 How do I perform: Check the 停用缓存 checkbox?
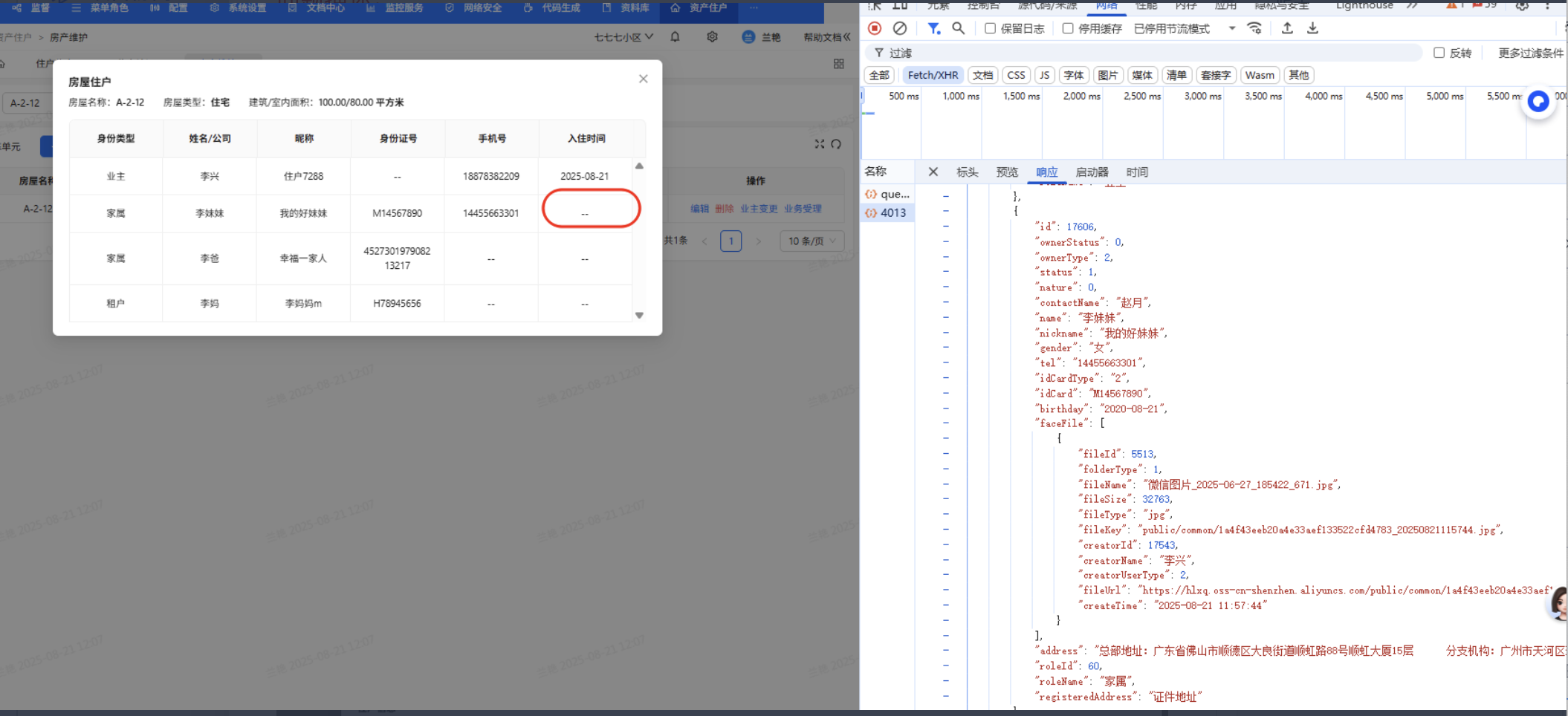coord(1068,28)
